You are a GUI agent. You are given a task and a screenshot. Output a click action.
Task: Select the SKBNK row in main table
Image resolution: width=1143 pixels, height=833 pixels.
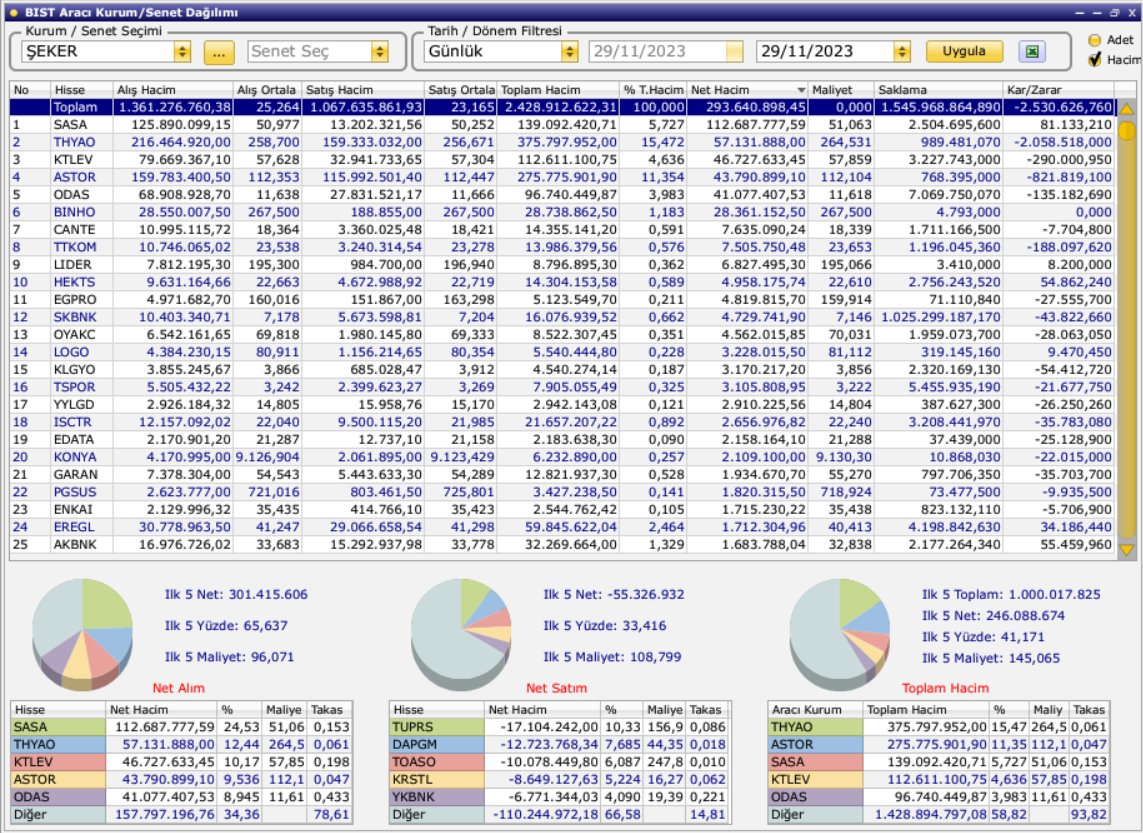[563, 317]
